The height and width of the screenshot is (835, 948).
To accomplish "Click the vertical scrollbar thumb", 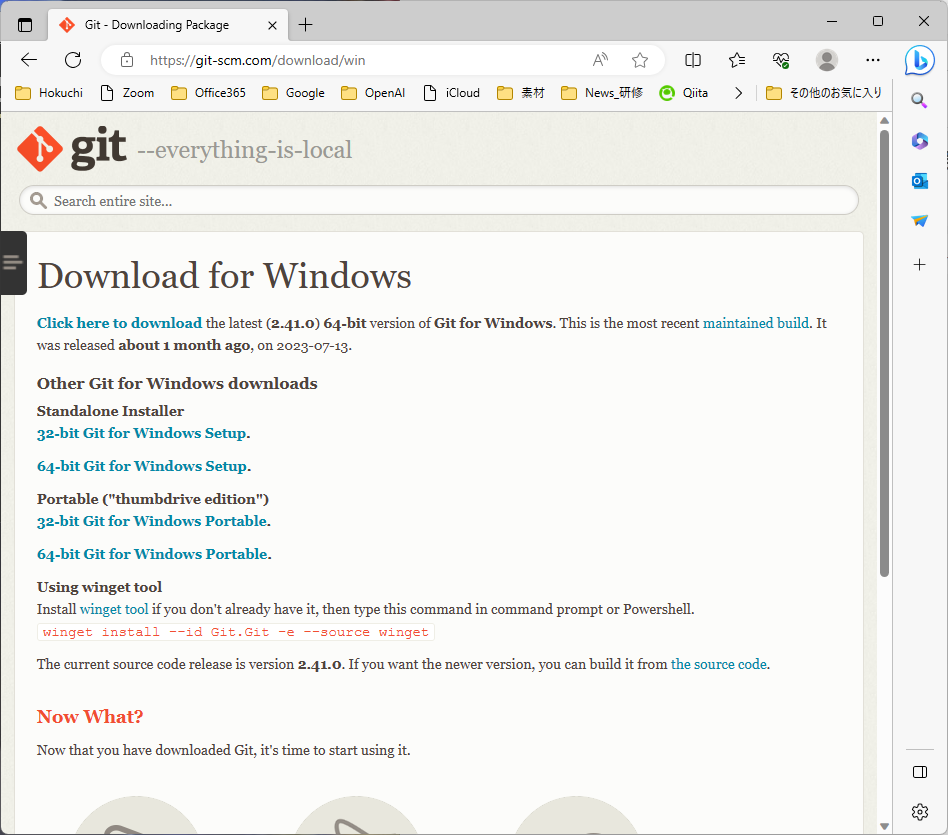I will (885, 353).
